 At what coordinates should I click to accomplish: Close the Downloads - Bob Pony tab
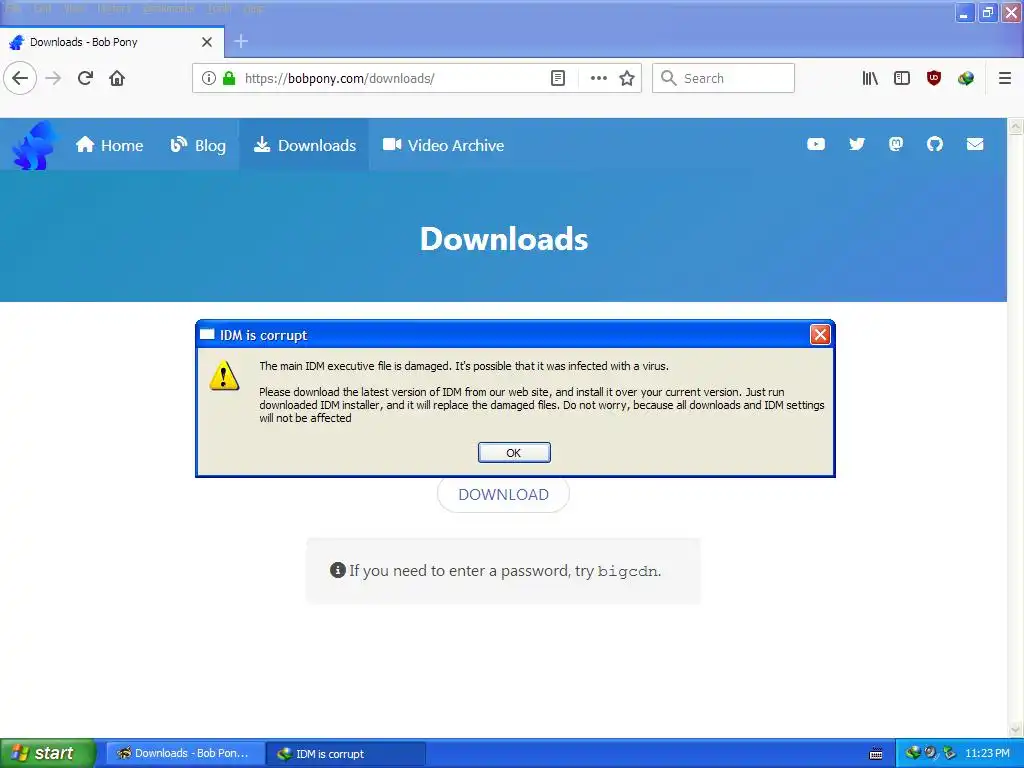[207, 42]
